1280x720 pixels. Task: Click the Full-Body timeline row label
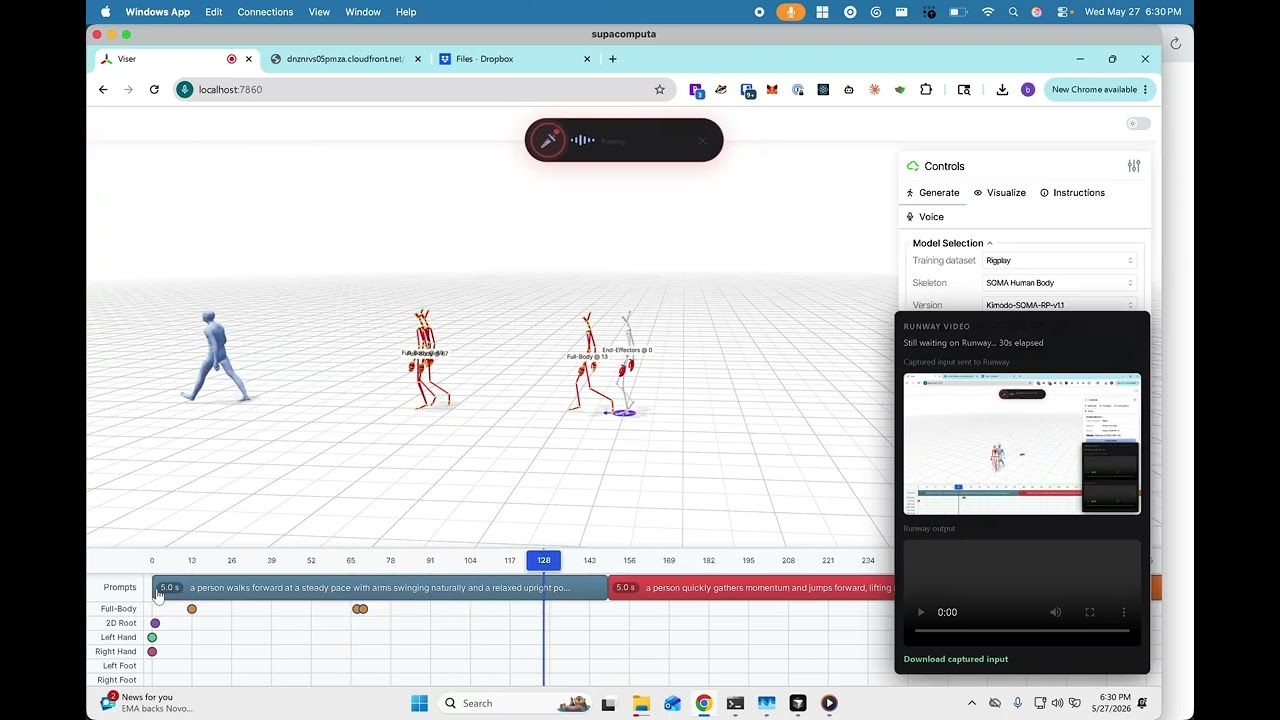(118, 609)
